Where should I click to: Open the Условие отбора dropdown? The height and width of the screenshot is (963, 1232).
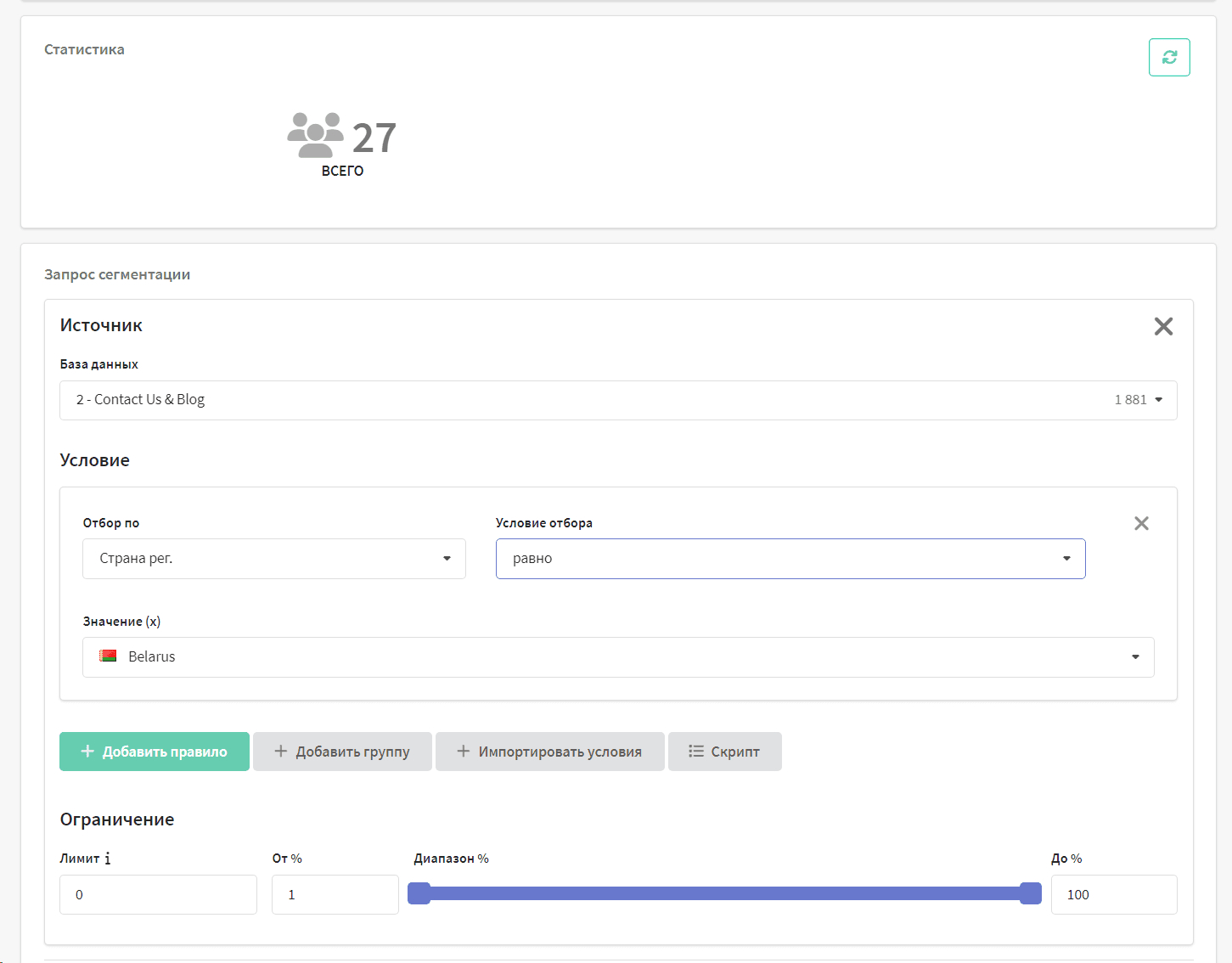790,559
